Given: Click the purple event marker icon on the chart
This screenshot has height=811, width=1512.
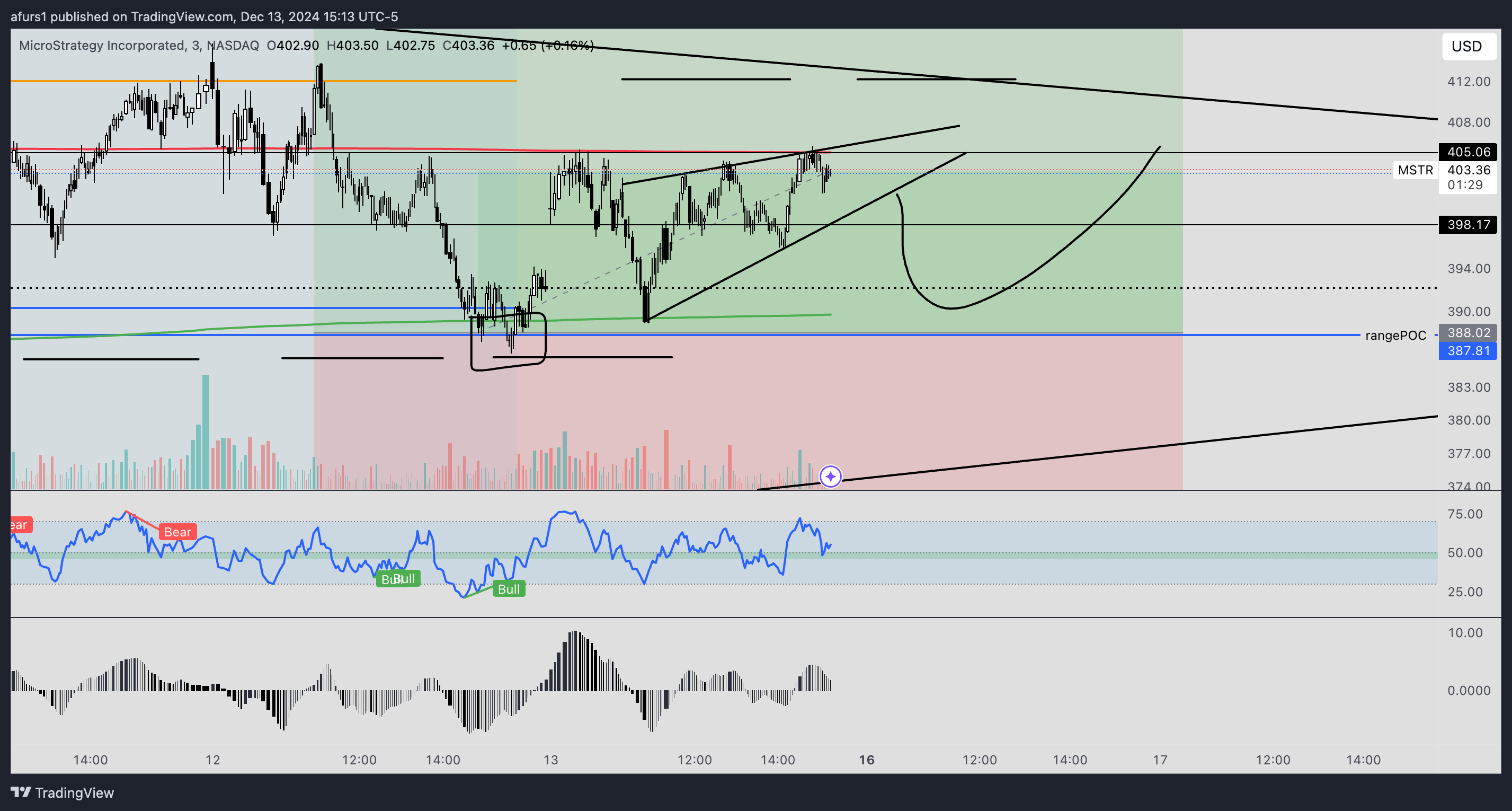Looking at the screenshot, I should coord(830,477).
